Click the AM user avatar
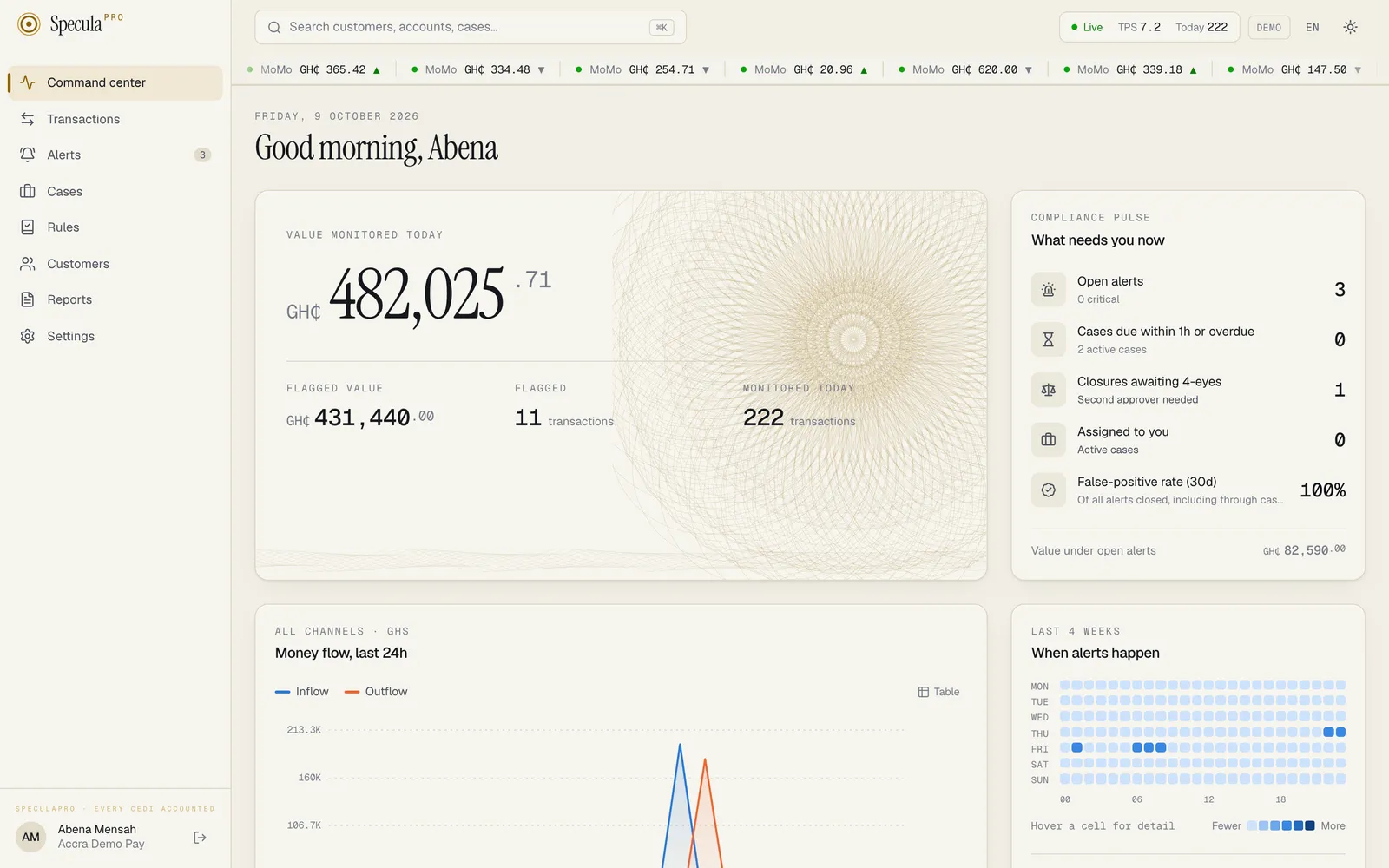1389x868 pixels. point(31,837)
